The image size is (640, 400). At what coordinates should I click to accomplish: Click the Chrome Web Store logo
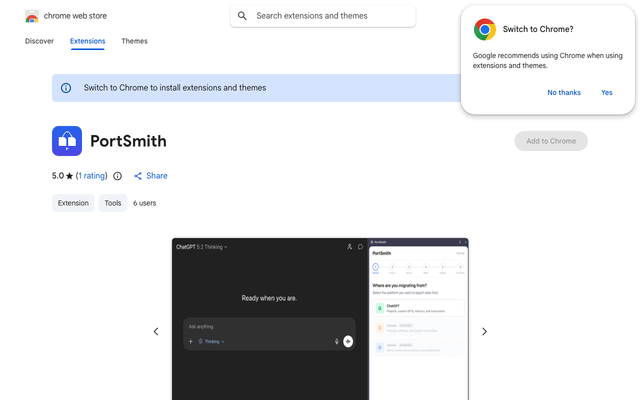[x=32, y=16]
